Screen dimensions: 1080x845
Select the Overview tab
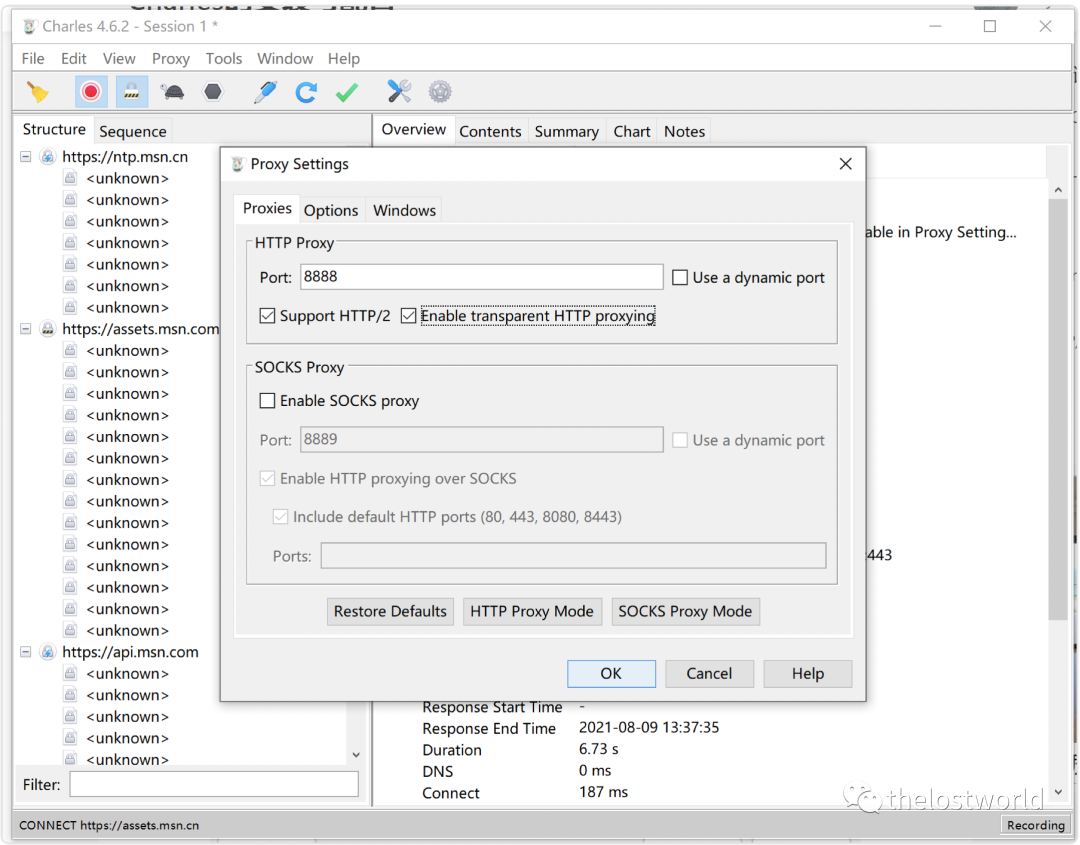pyautogui.click(x=414, y=129)
